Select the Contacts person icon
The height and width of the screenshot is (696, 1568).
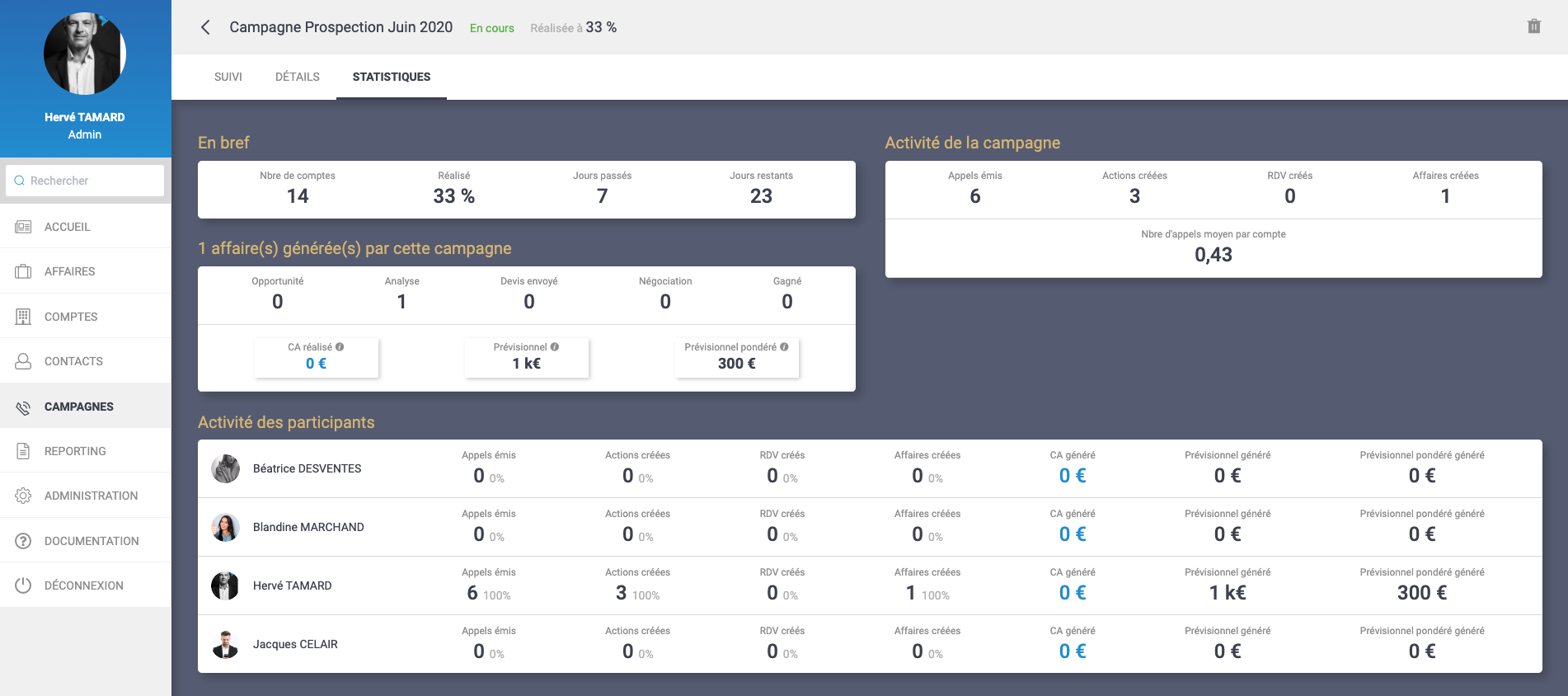pos(23,361)
